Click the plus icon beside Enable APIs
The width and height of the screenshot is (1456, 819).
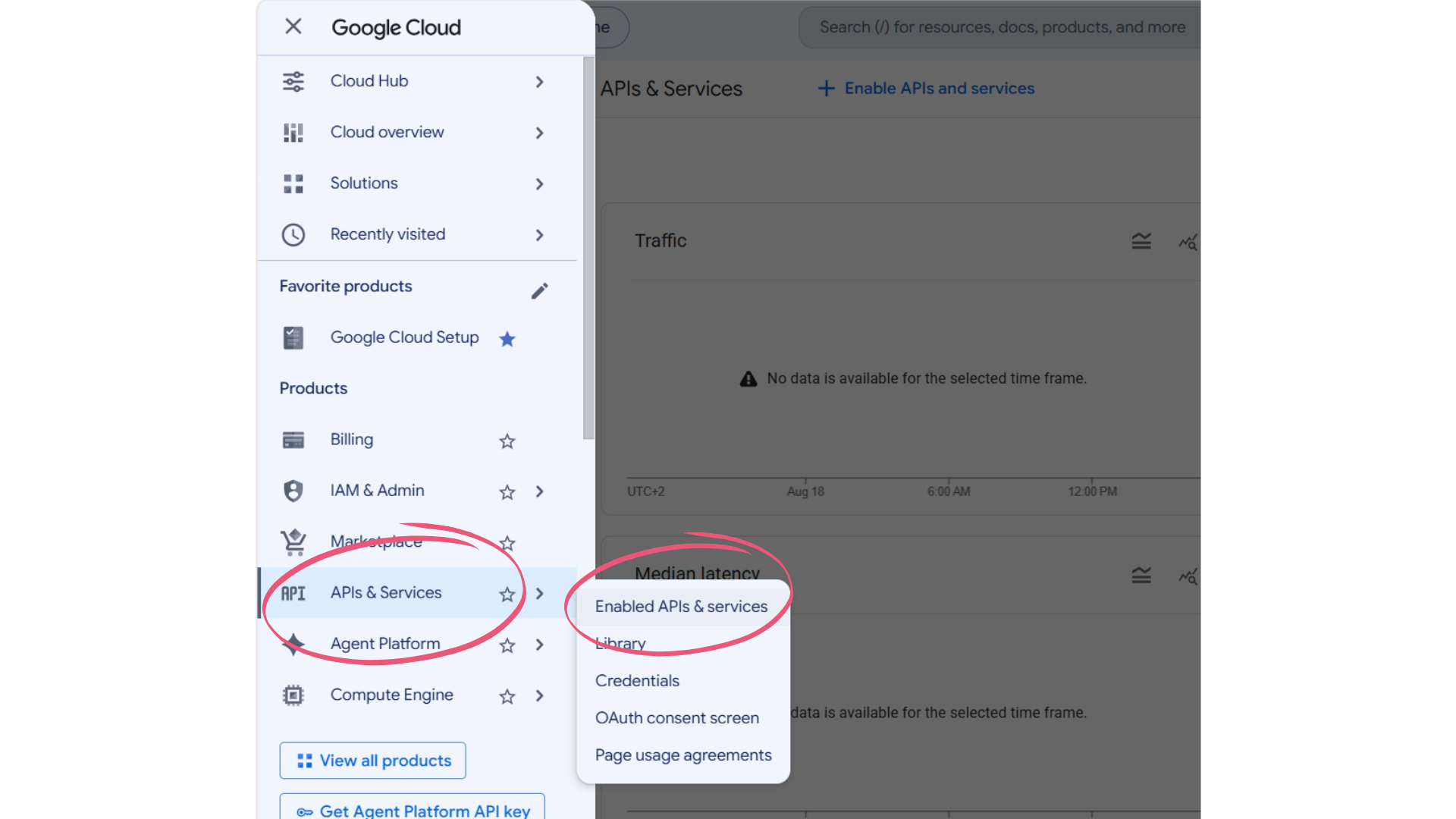click(827, 89)
